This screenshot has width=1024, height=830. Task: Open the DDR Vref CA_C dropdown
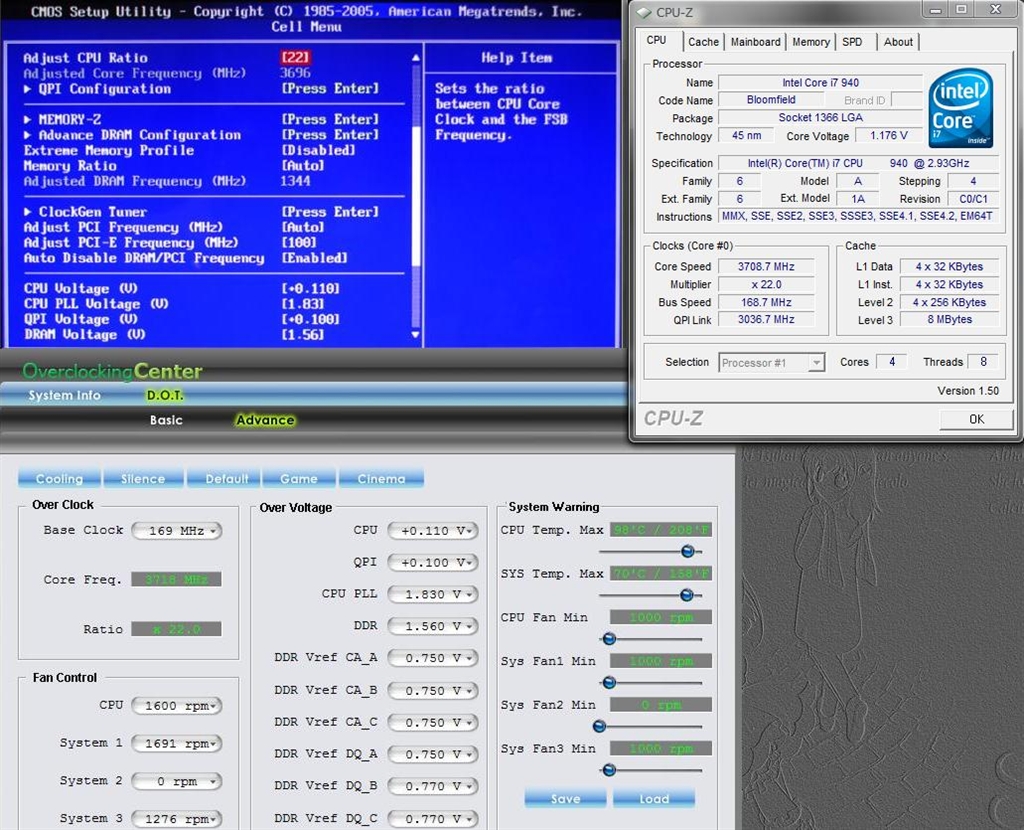433,723
